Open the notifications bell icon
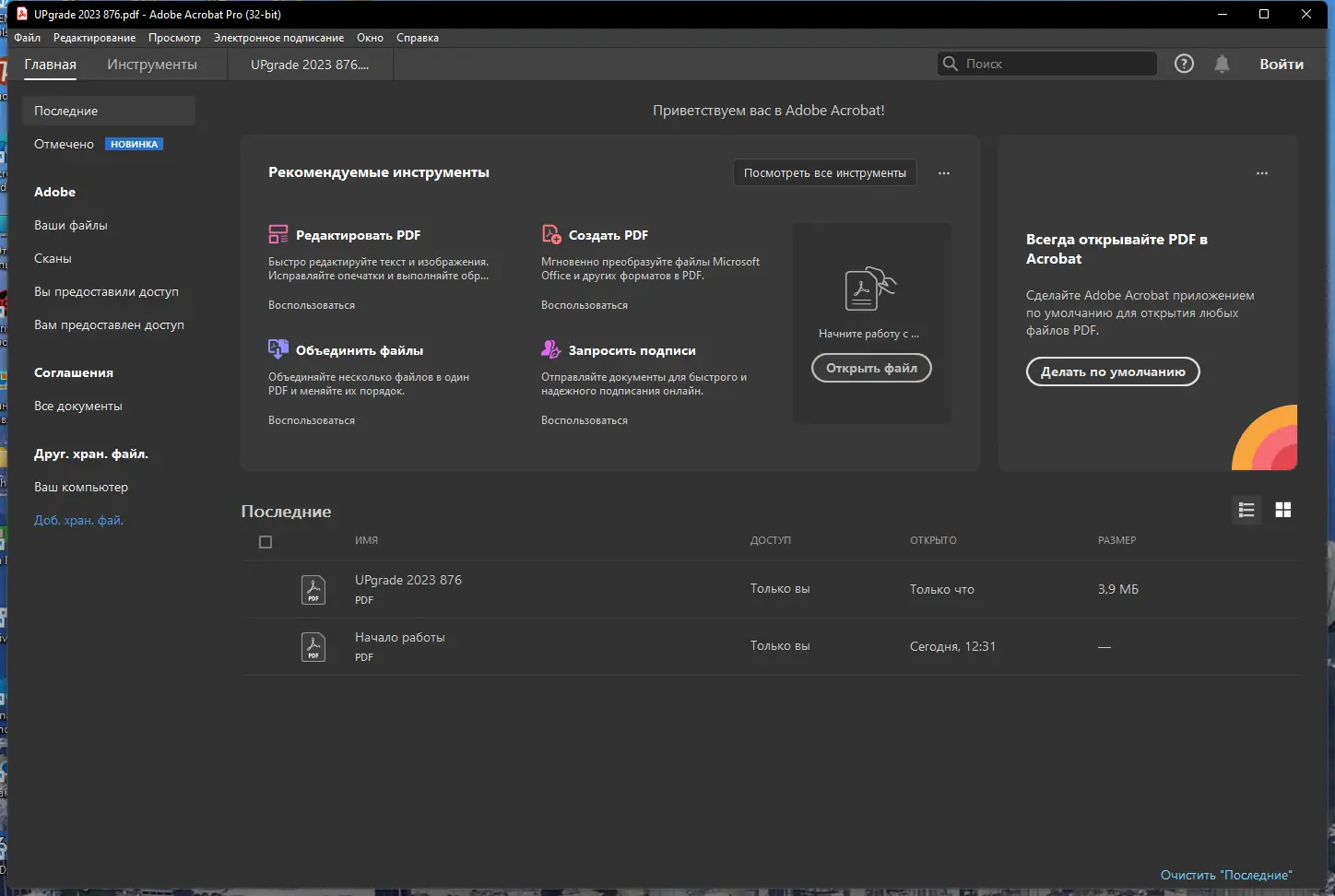Image resolution: width=1335 pixels, height=896 pixels. point(1222,64)
